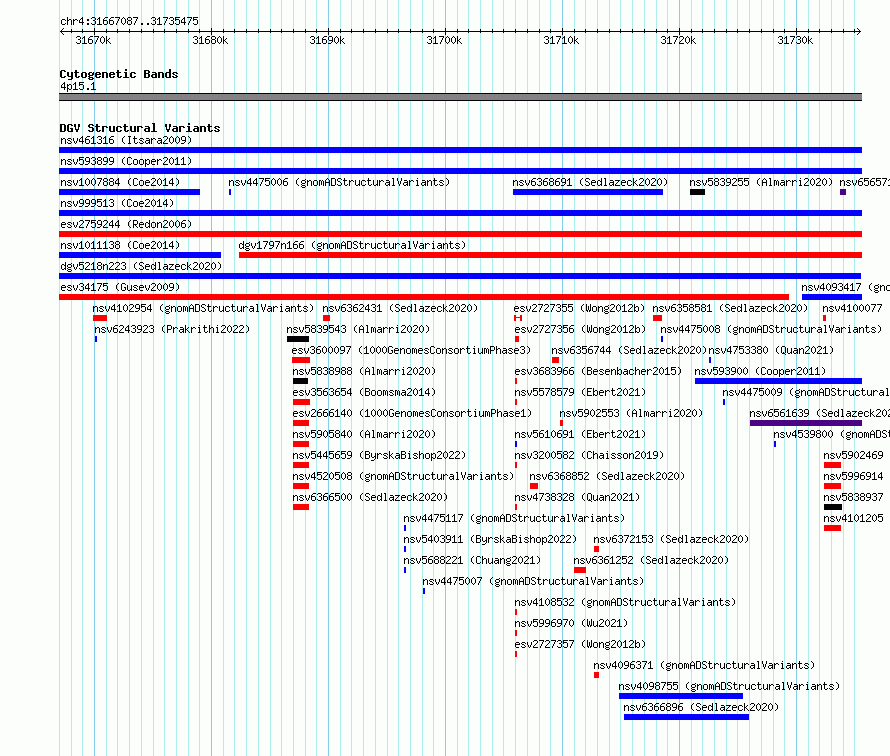
Task: Click the esv2759244 (Redon2006) label
Action: click(126, 224)
